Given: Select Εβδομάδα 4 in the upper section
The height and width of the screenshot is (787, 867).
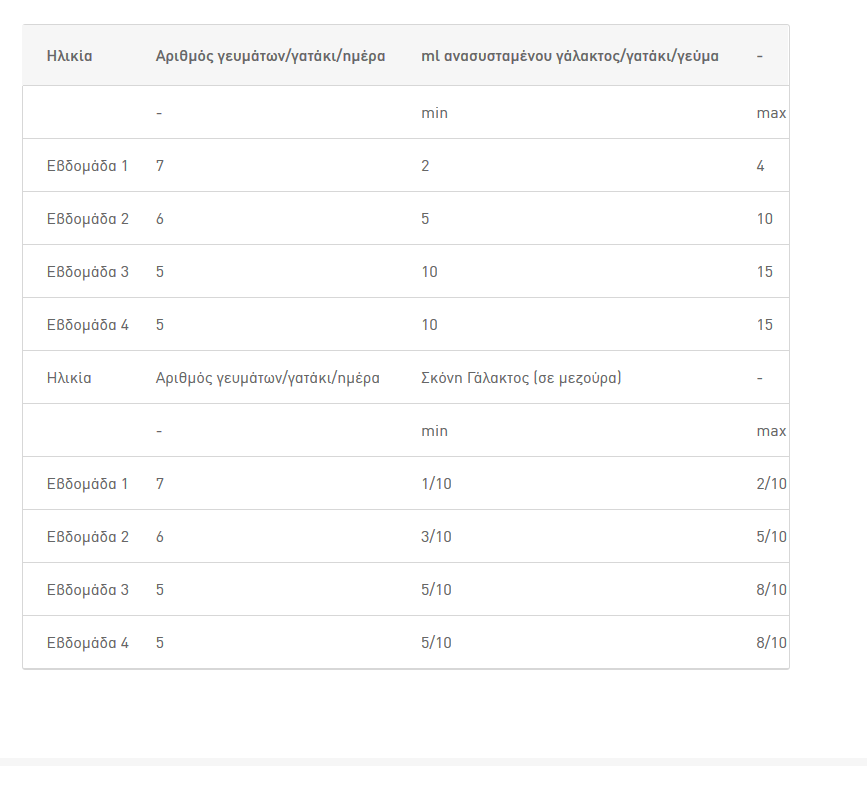Looking at the screenshot, I should pyautogui.click(x=87, y=325).
